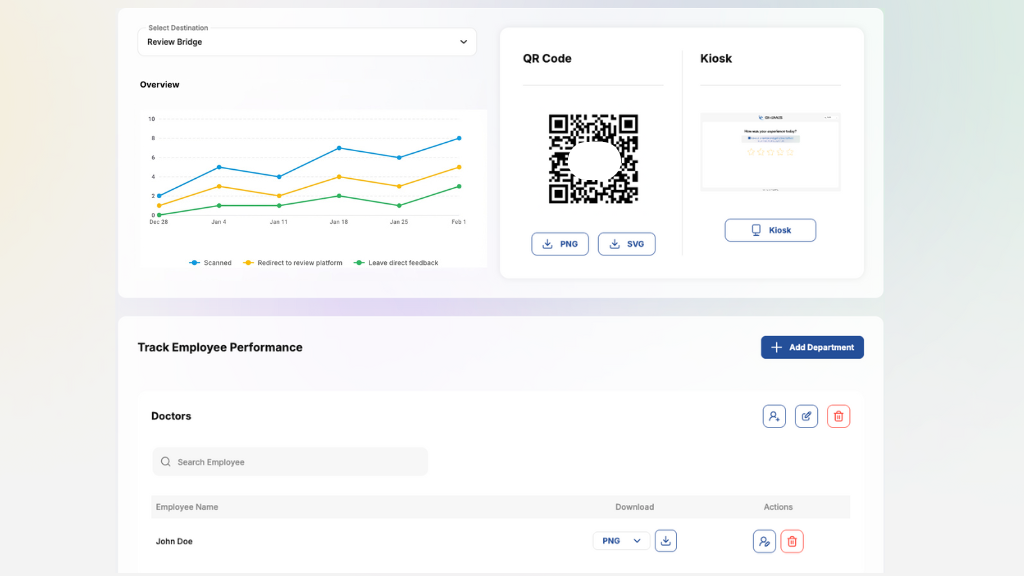Click the Kiosk section heading
The image size is (1024, 576).
(x=716, y=59)
